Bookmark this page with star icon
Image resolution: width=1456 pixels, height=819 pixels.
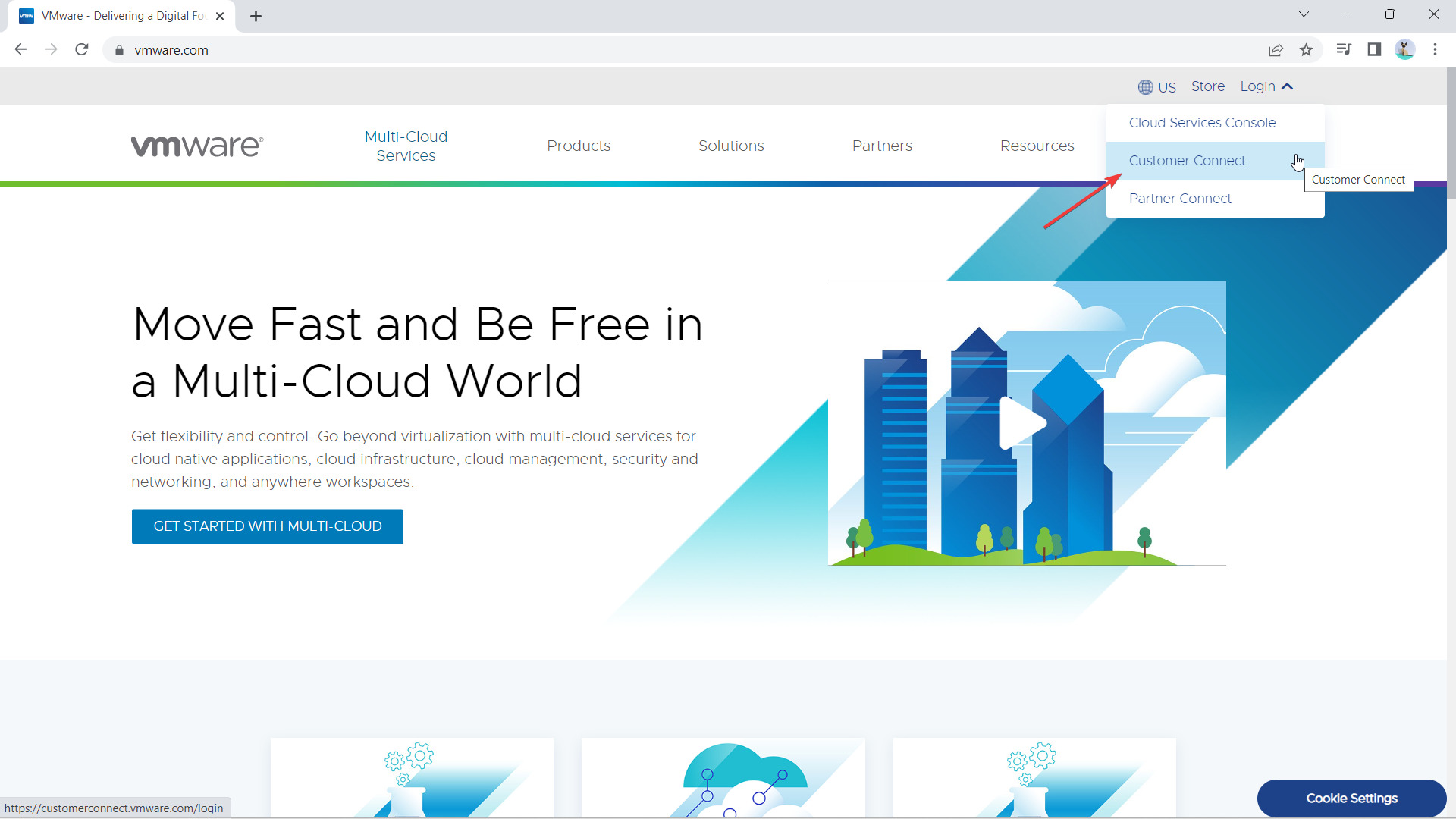pos(1306,50)
